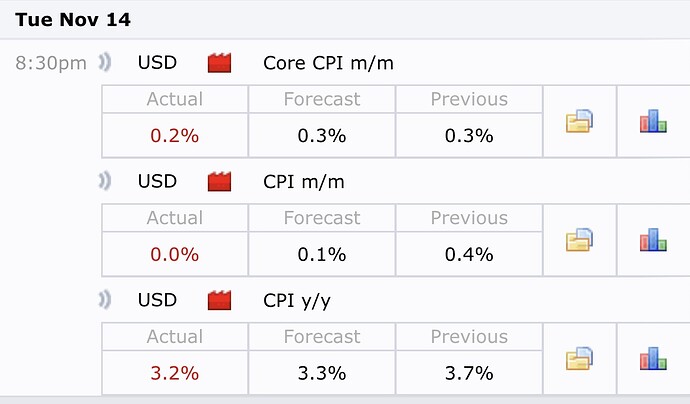Viewport: 690px width, 404px height.
Task: Click the 8:30pm event time
Action: [51, 63]
